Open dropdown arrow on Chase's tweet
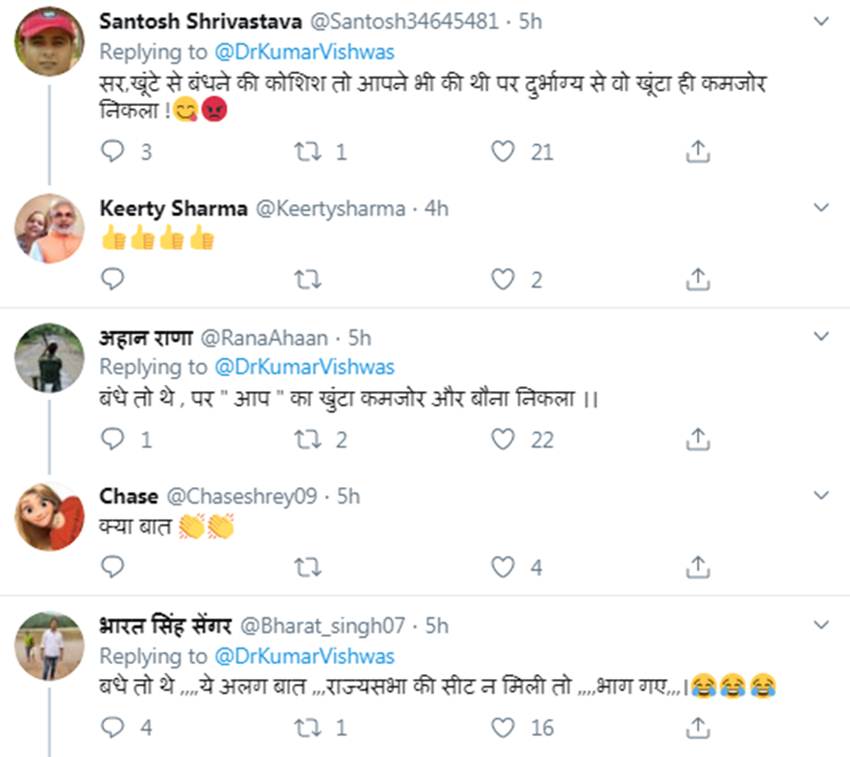 pyautogui.click(x=821, y=495)
